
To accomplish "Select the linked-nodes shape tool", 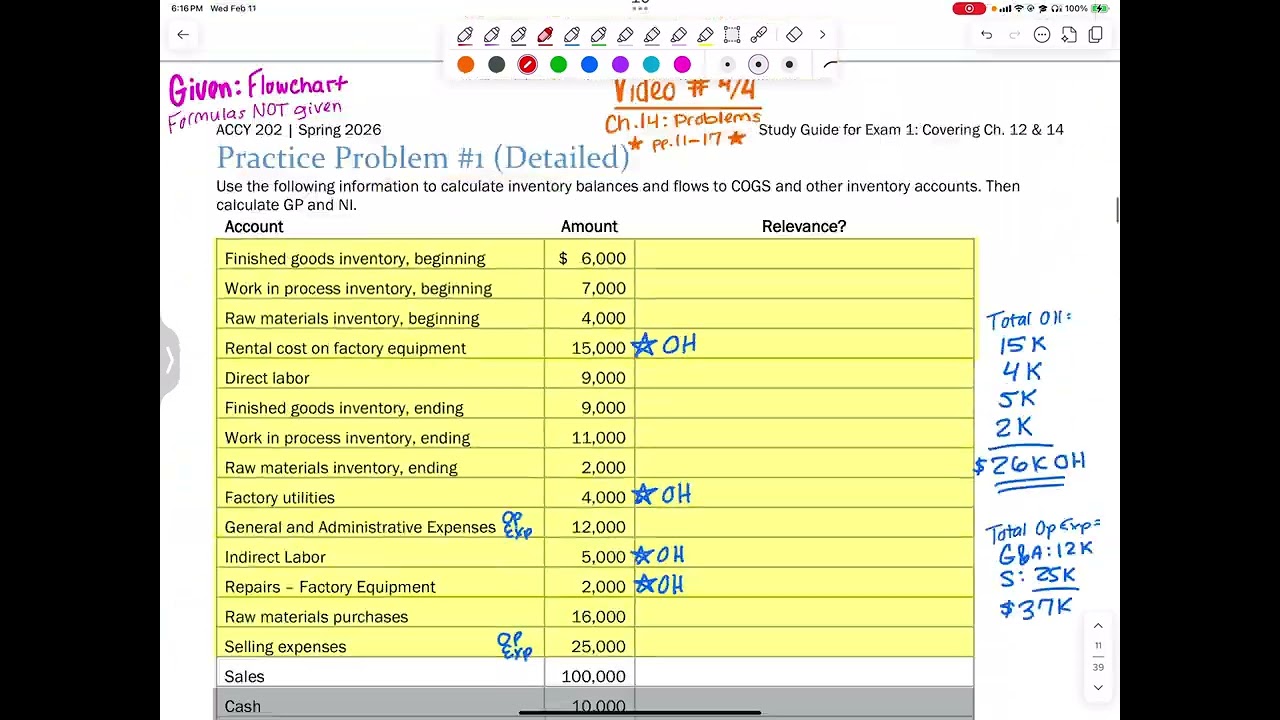I will point(759,35).
